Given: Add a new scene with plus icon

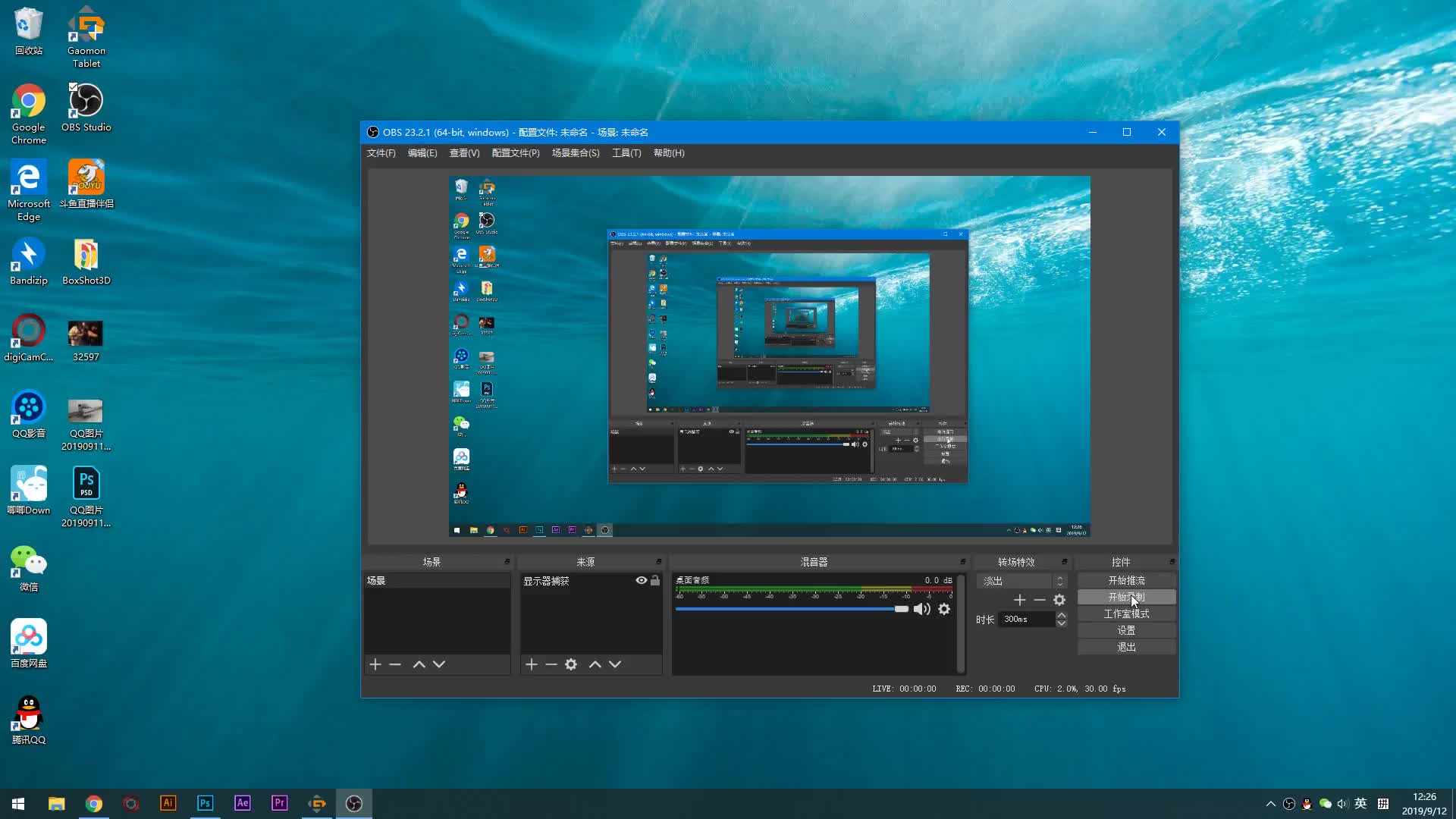Looking at the screenshot, I should coord(375,664).
